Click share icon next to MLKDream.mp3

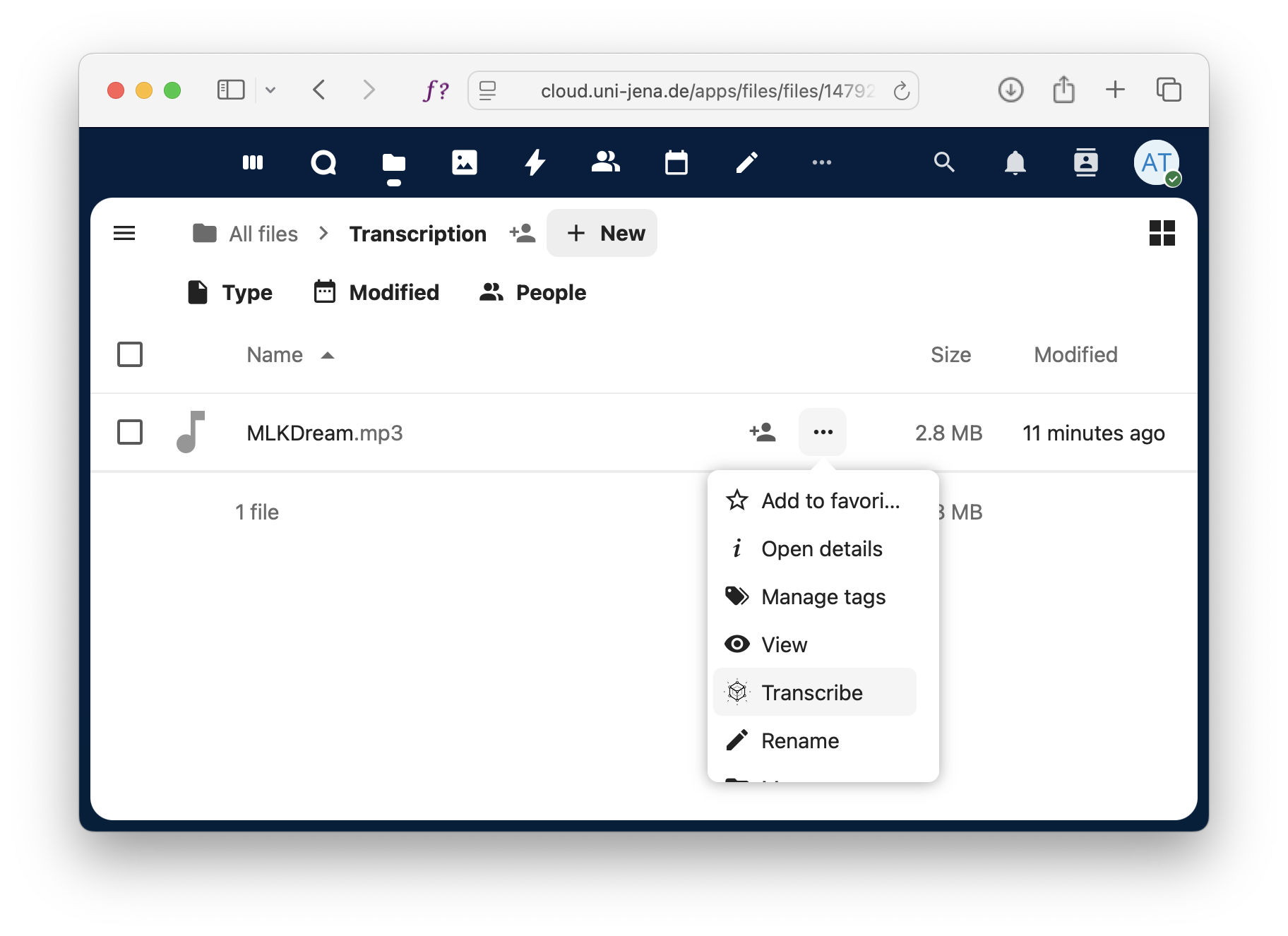click(x=763, y=432)
